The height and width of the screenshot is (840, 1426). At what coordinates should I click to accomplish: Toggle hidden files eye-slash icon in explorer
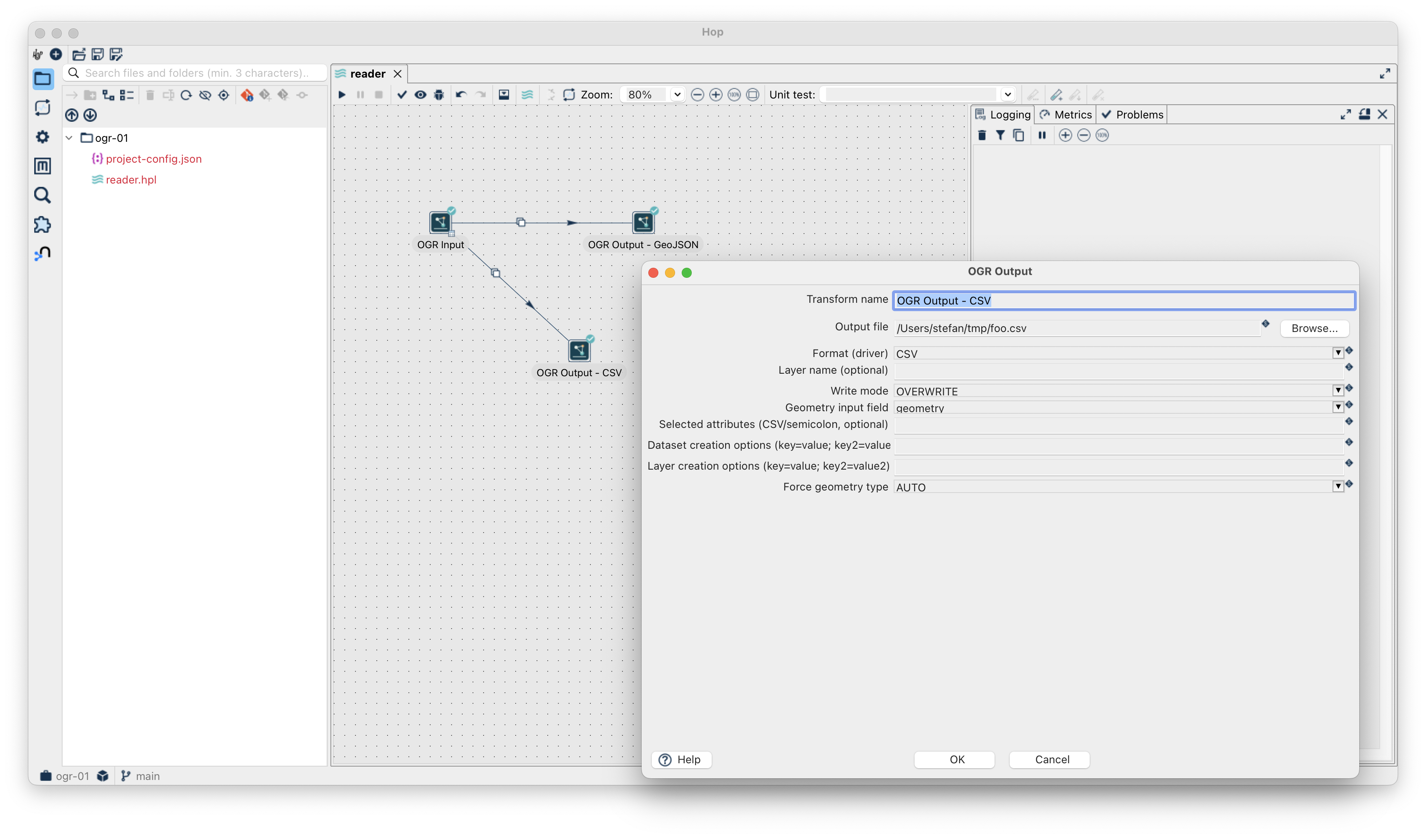205,95
